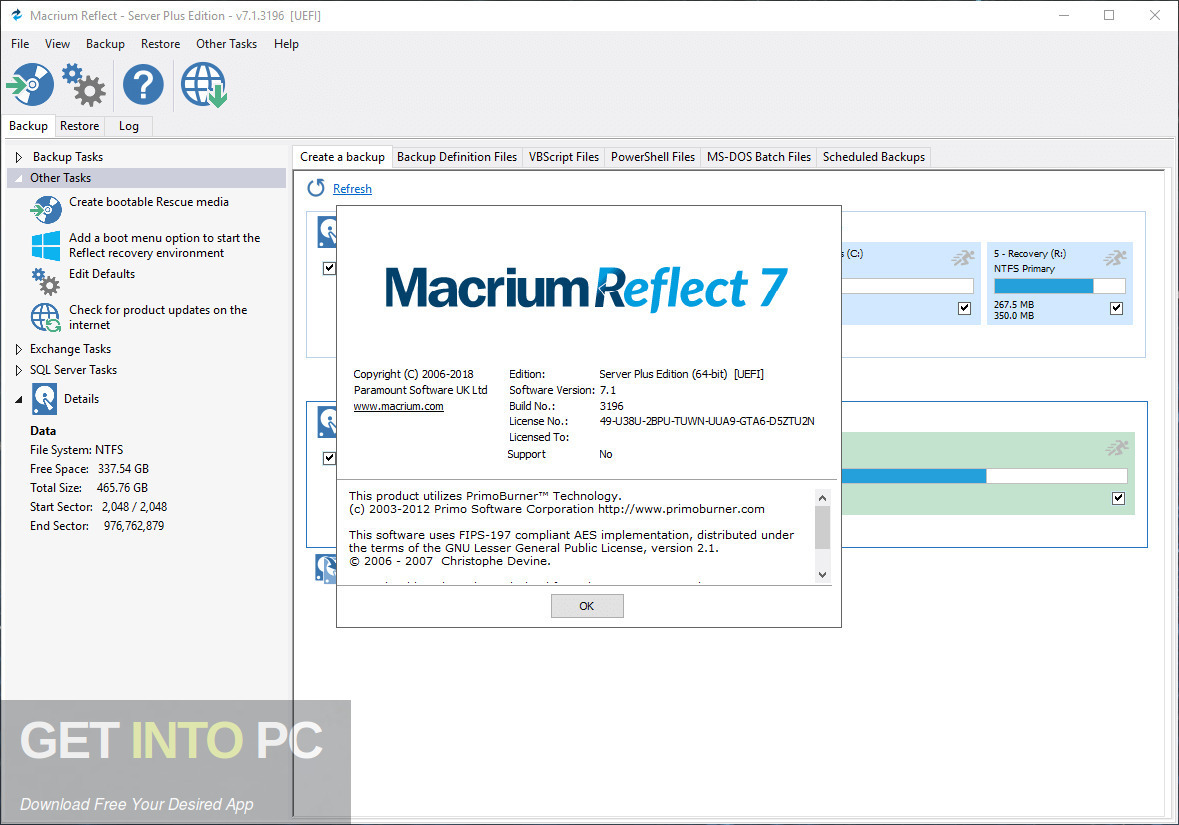The width and height of the screenshot is (1179, 825).
Task: Click the Macrium Reflect title bar app icon
Action: pyautogui.click(x=17, y=15)
